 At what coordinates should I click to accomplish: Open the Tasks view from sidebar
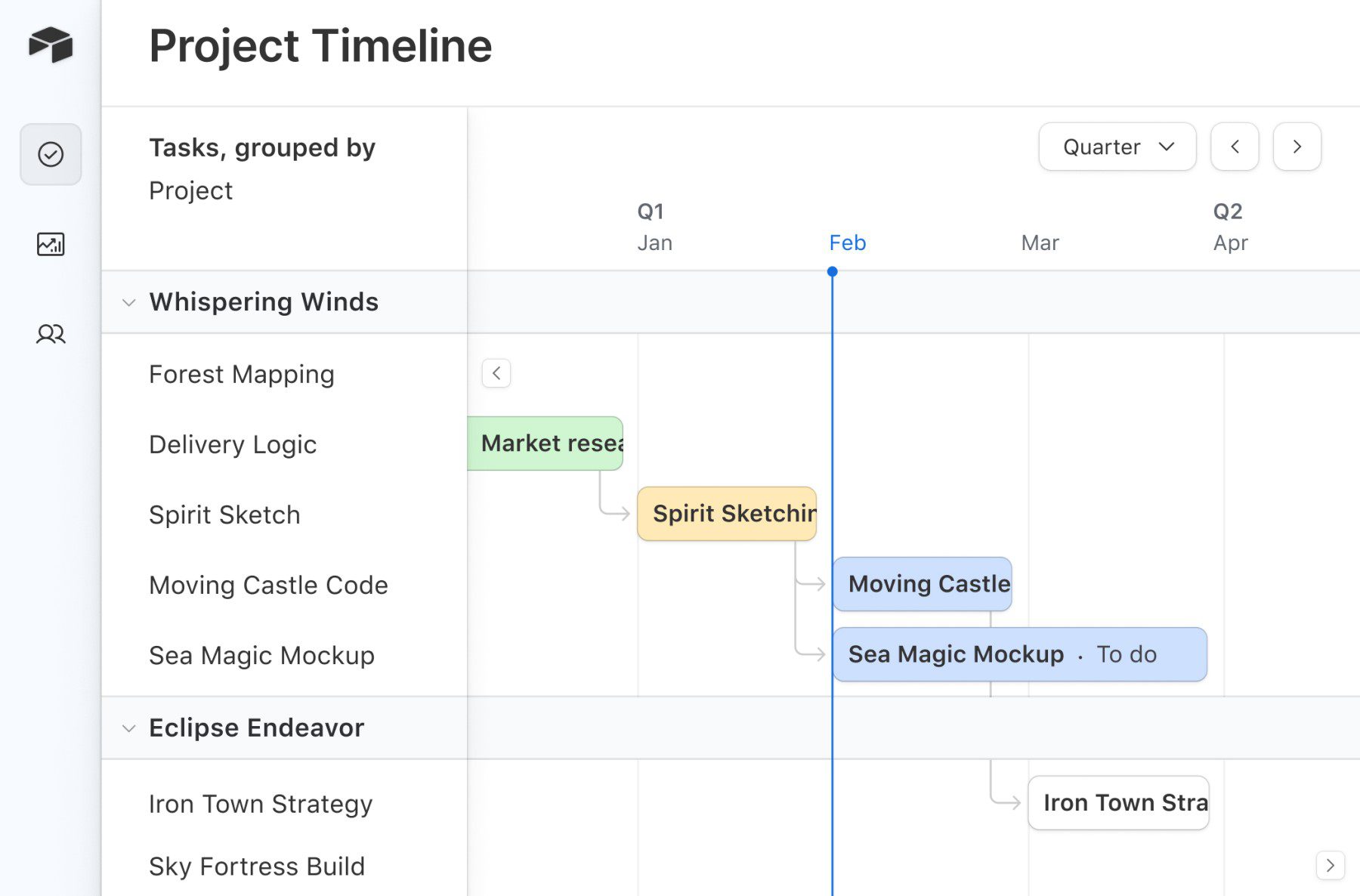point(50,154)
